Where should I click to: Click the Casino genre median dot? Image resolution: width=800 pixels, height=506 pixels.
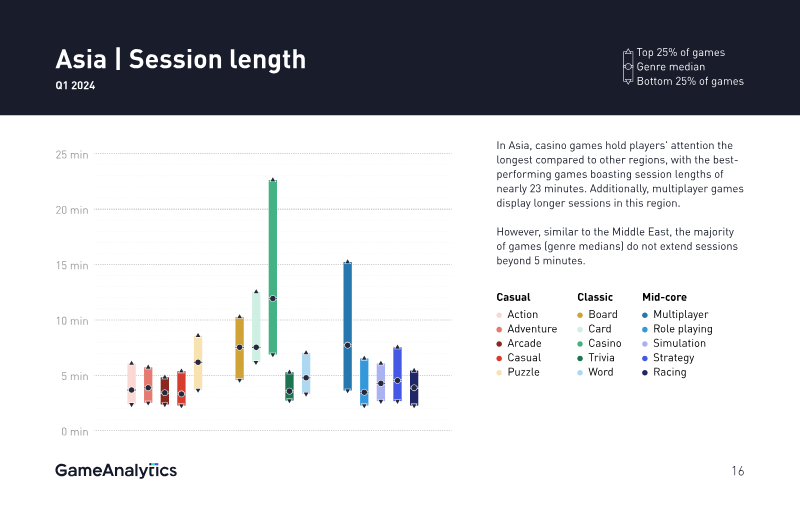273,298
